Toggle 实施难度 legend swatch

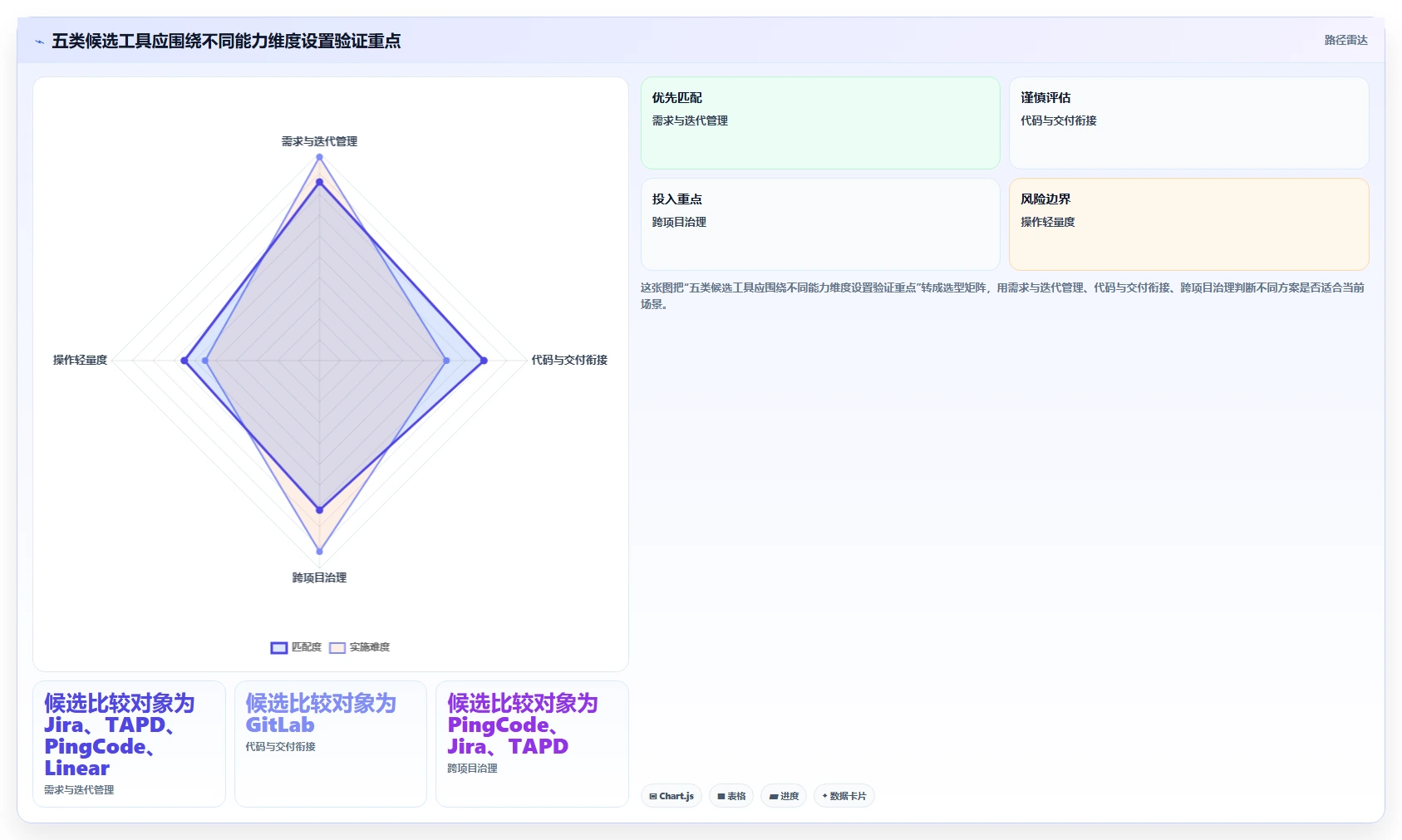coord(337,647)
